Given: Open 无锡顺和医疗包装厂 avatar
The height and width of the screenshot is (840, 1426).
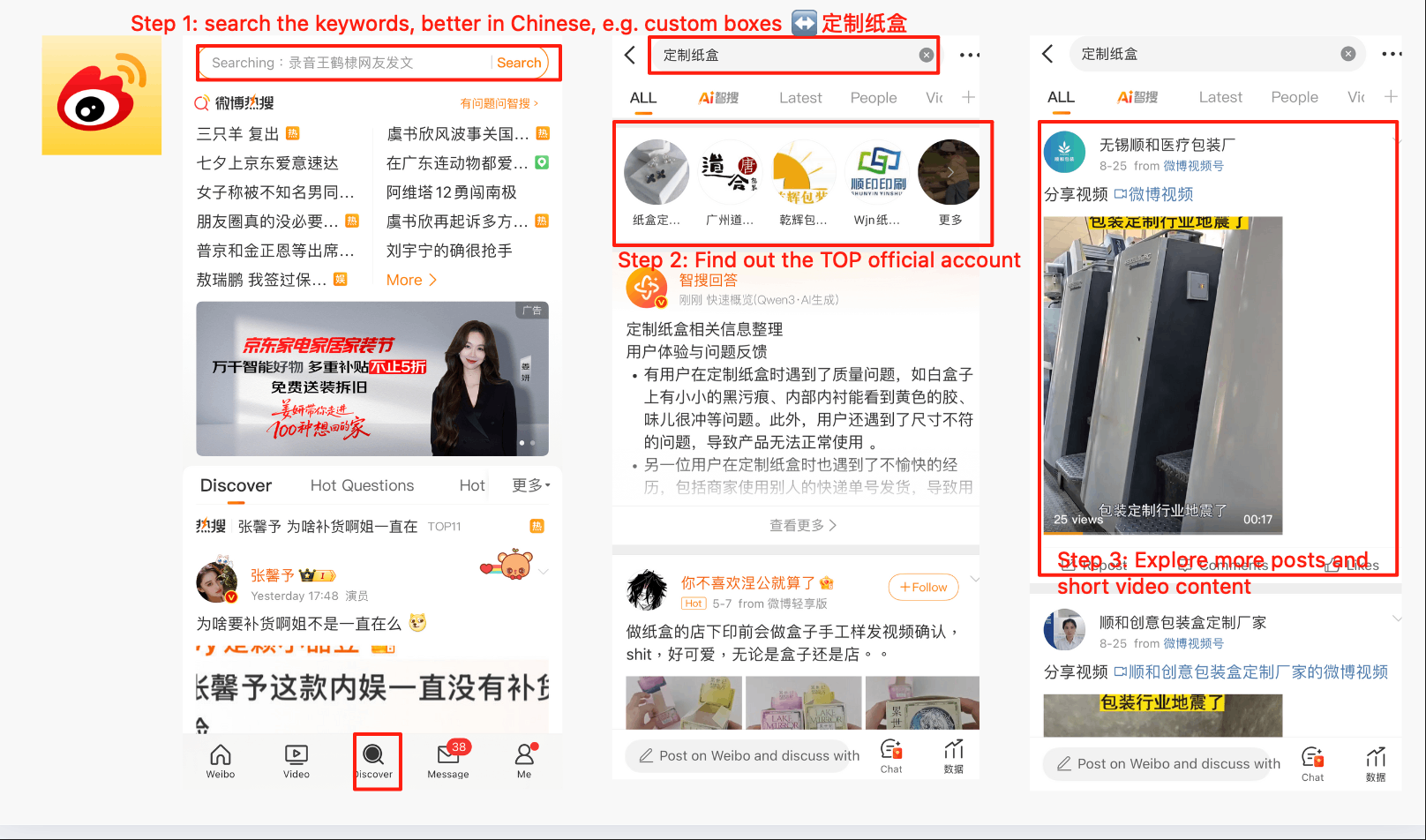Looking at the screenshot, I should [x=1064, y=152].
